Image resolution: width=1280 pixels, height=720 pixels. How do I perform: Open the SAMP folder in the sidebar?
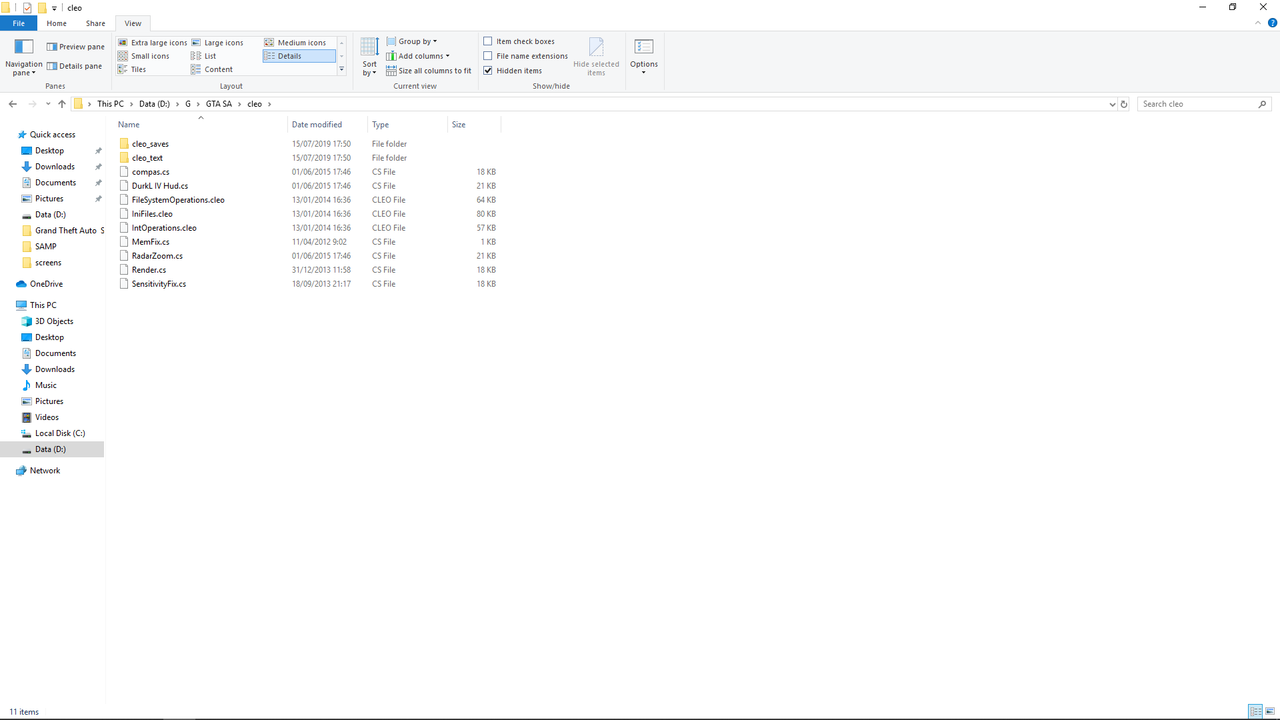click(45, 247)
